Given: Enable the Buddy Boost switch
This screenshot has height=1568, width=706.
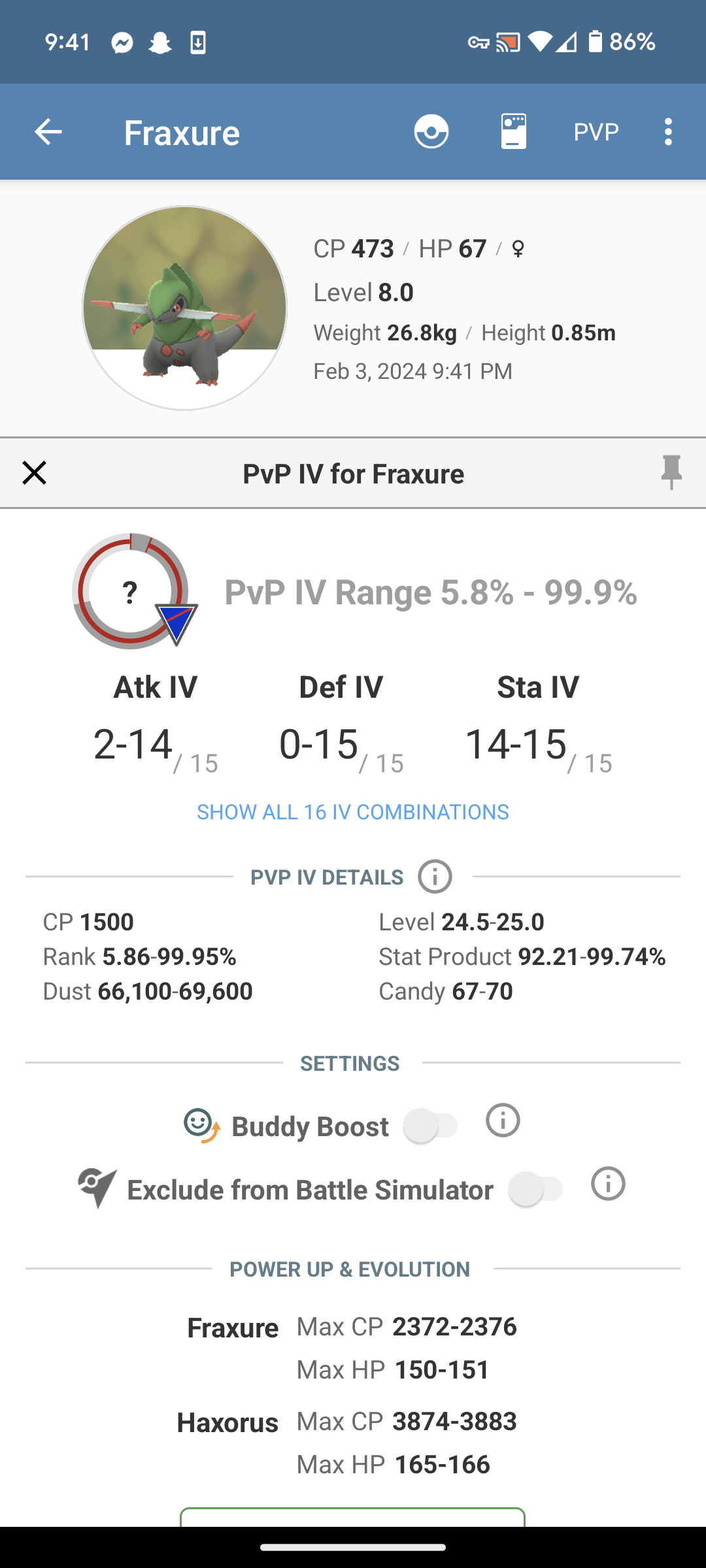Looking at the screenshot, I should coord(431,1126).
